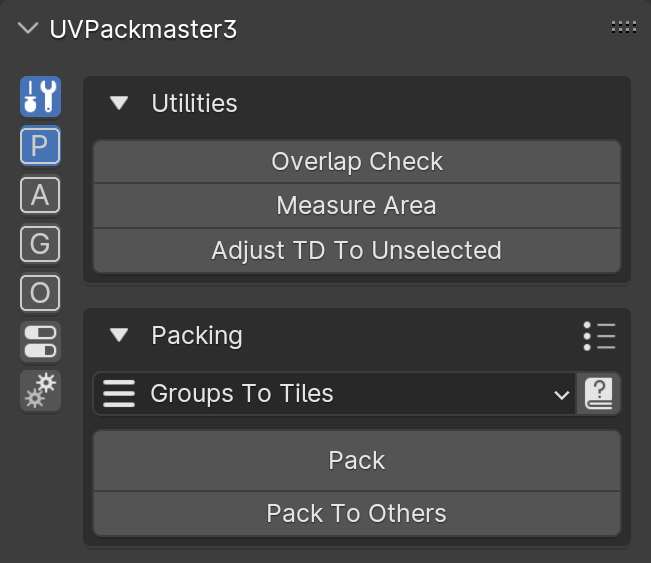Open the Groups To Tiles mode dropdown

pos(335,393)
